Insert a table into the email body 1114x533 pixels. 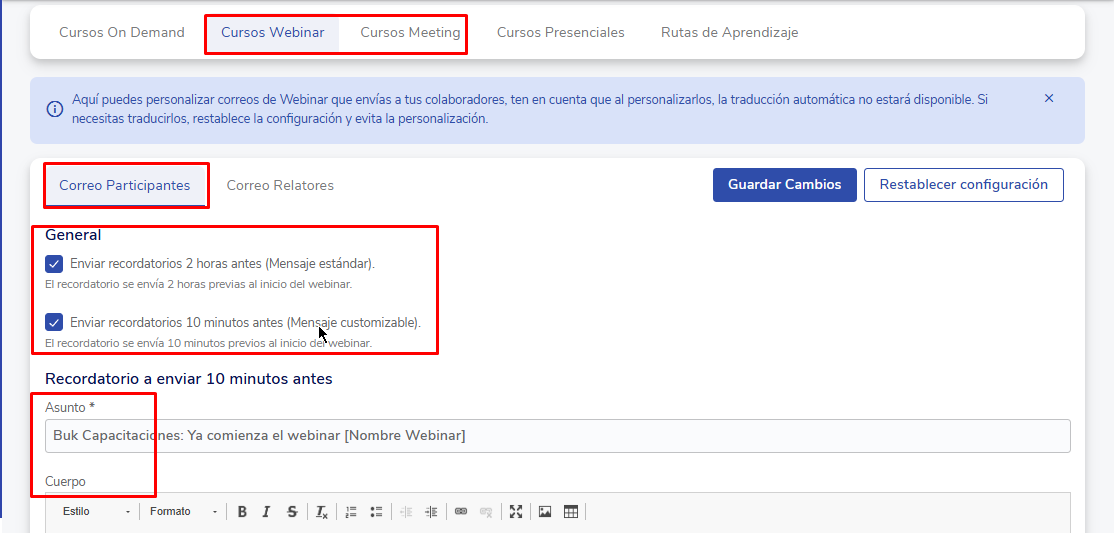click(x=571, y=512)
